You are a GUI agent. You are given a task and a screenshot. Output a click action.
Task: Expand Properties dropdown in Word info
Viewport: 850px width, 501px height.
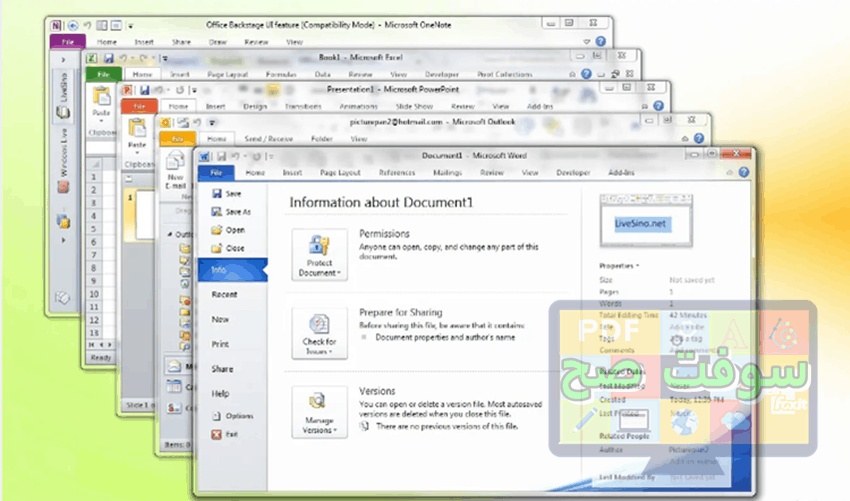pos(619,266)
